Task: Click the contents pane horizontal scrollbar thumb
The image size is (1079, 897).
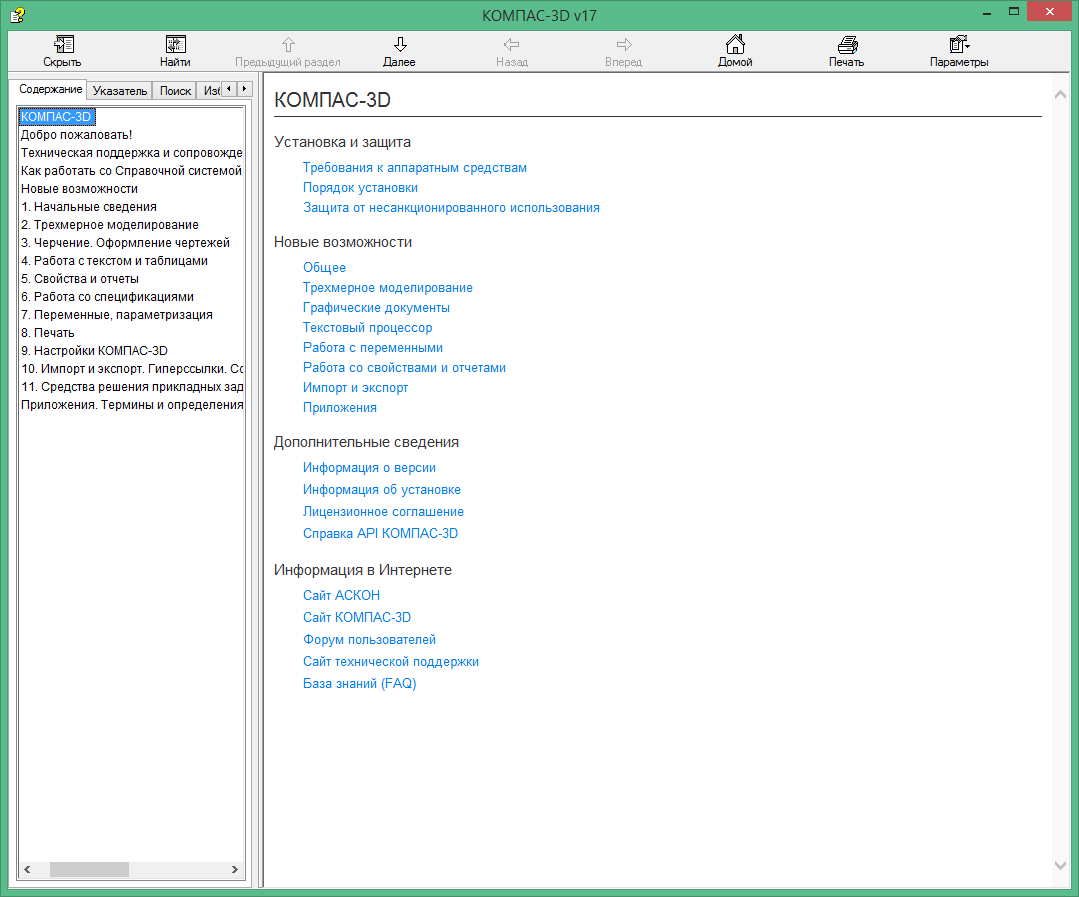Action: [89, 869]
